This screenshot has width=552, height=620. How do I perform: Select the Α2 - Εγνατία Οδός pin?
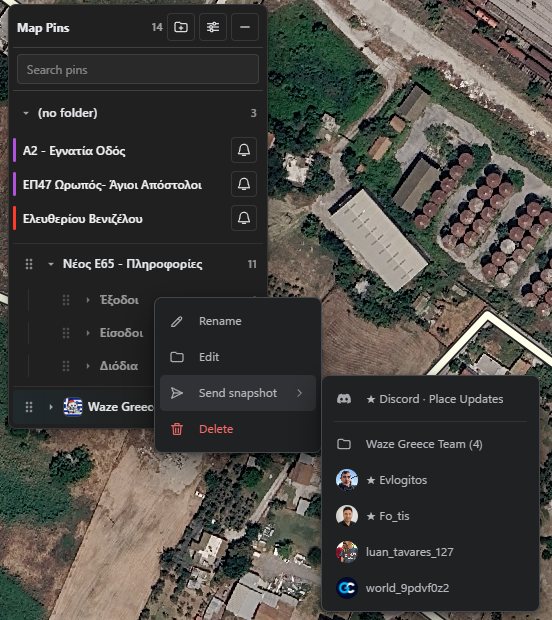[74, 151]
